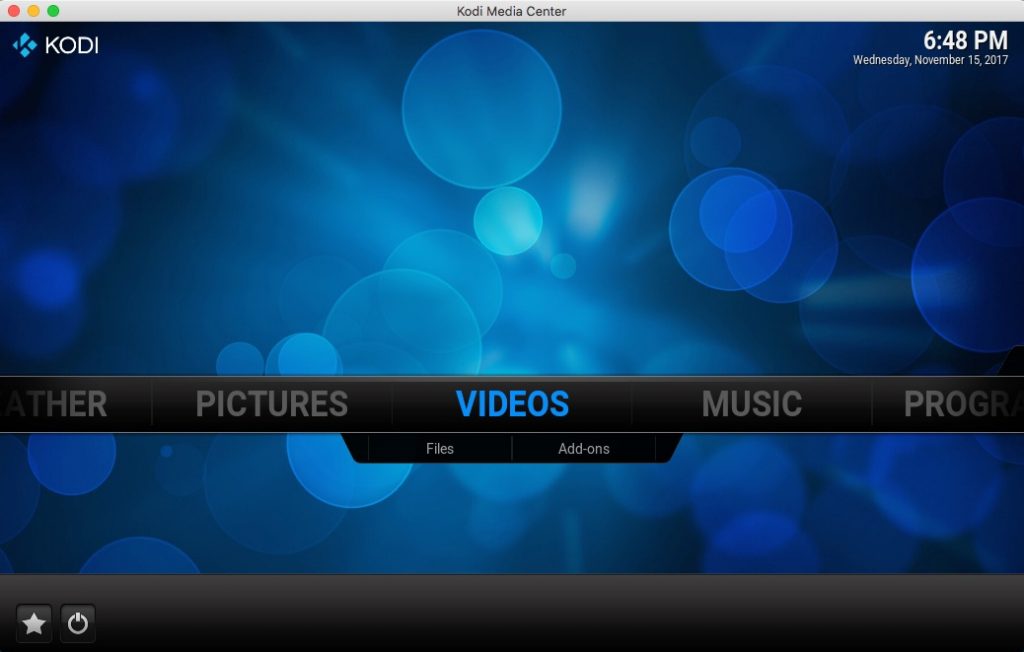Open Favorites using the star icon

click(33, 622)
